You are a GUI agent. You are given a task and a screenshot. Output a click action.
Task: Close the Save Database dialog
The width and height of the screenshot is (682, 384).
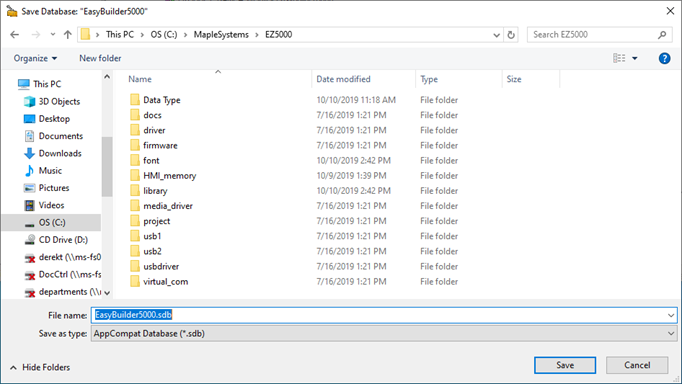pos(670,11)
